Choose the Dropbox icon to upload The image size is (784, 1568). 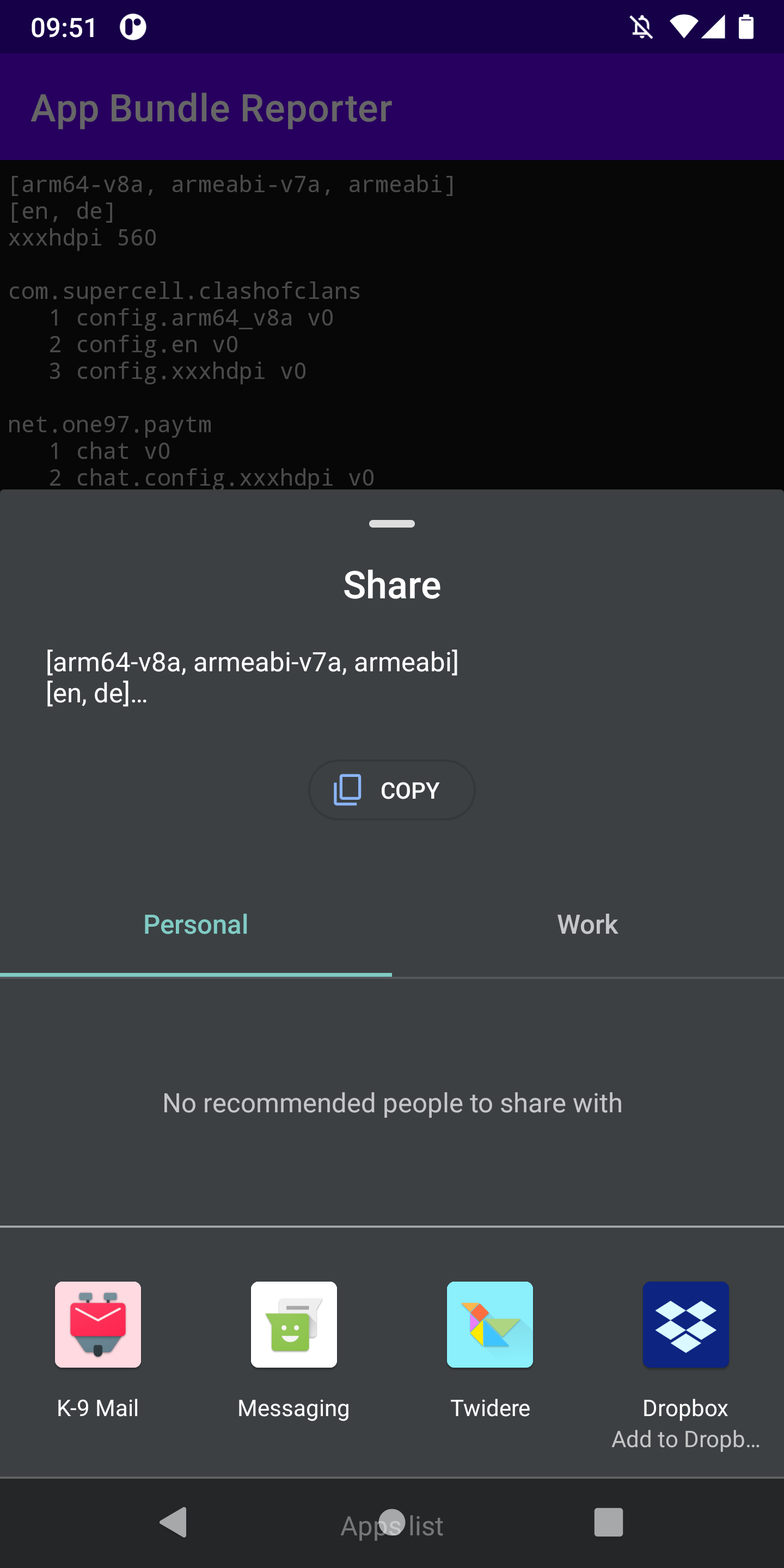pos(685,1325)
